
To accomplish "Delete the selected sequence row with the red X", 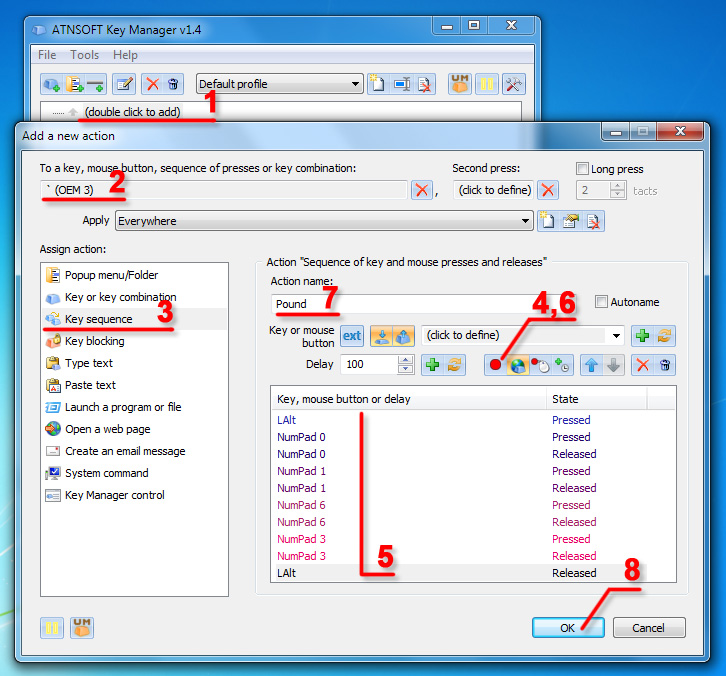I will 643,365.
